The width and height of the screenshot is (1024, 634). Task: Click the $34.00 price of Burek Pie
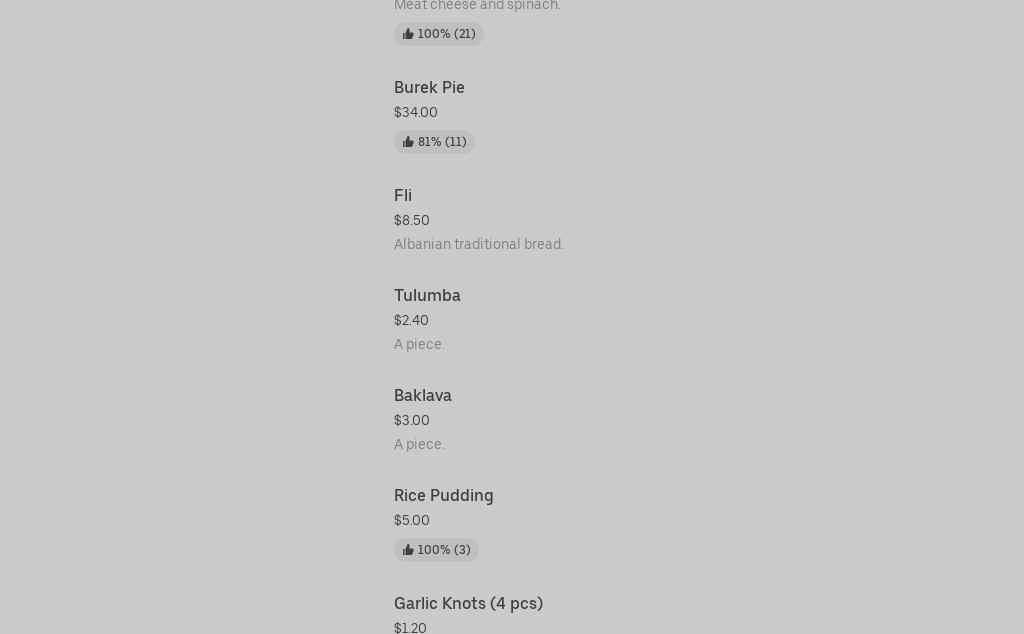(x=416, y=113)
